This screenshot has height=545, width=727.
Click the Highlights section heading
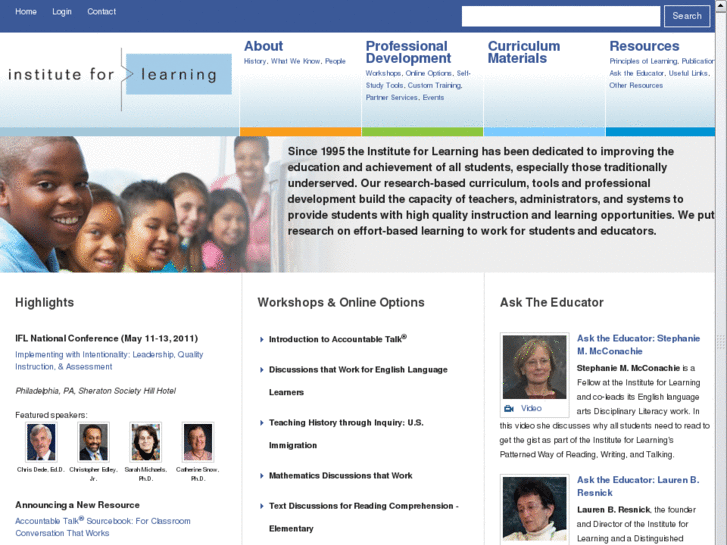(x=45, y=302)
